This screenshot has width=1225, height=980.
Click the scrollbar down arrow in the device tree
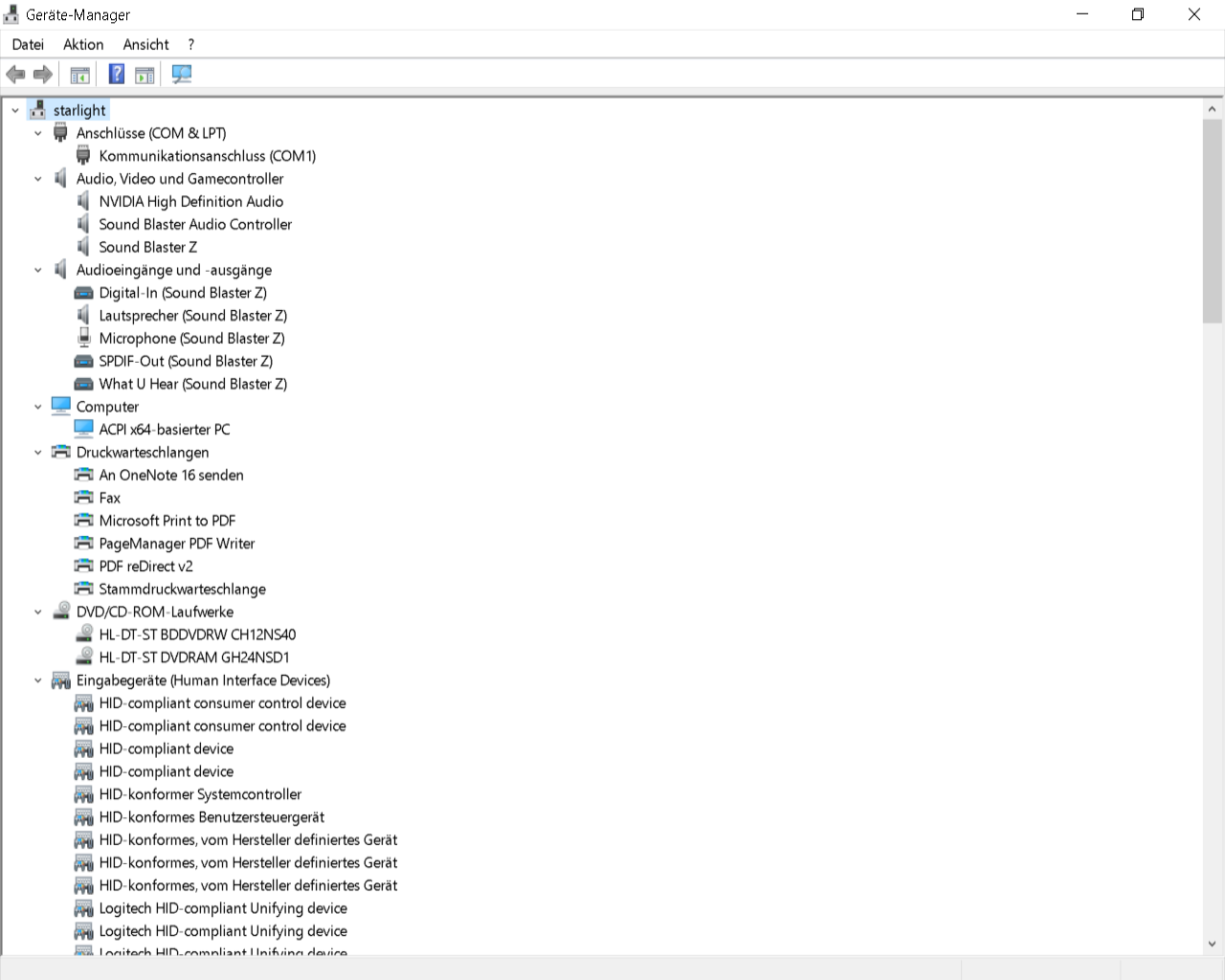[1213, 944]
